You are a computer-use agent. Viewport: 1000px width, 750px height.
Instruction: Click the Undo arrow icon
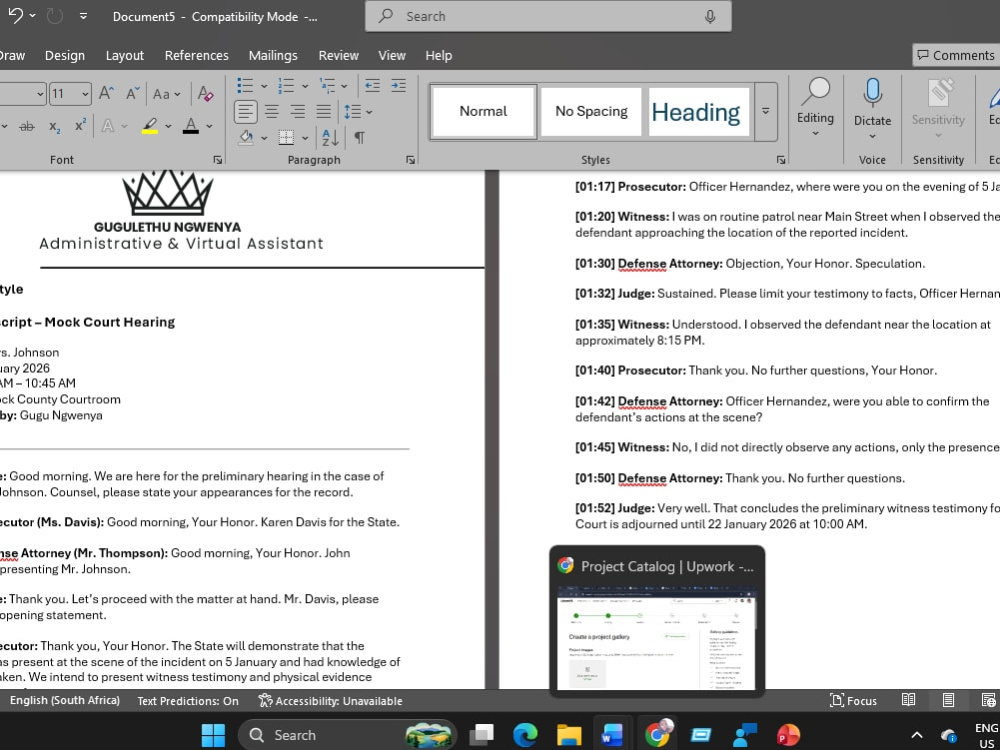point(15,15)
